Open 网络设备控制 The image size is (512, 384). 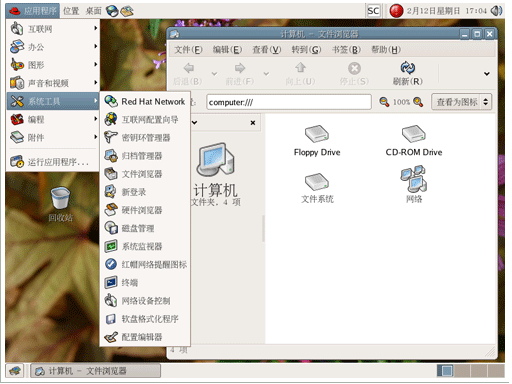[x=145, y=301]
